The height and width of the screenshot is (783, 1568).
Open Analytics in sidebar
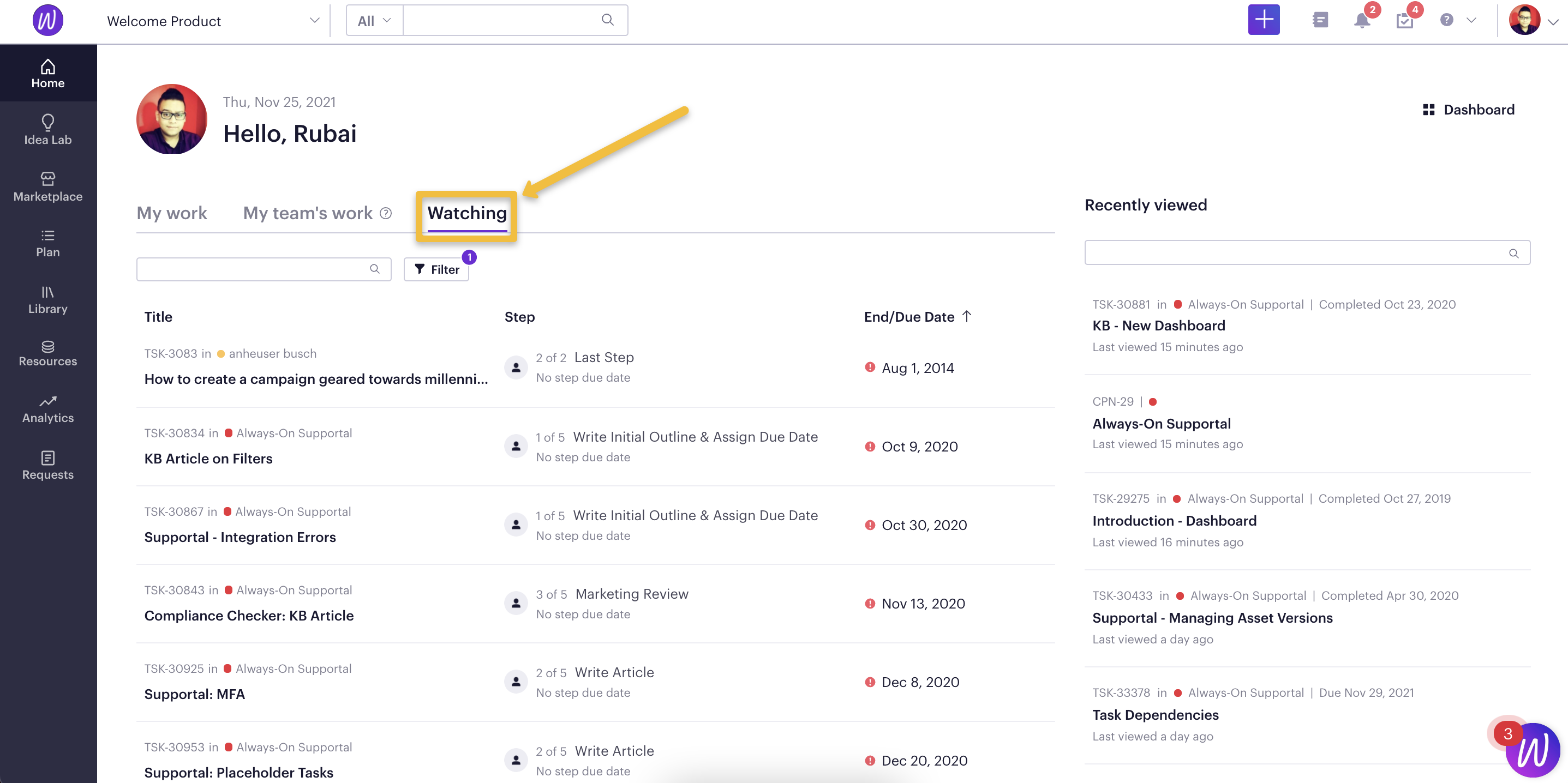pos(48,409)
